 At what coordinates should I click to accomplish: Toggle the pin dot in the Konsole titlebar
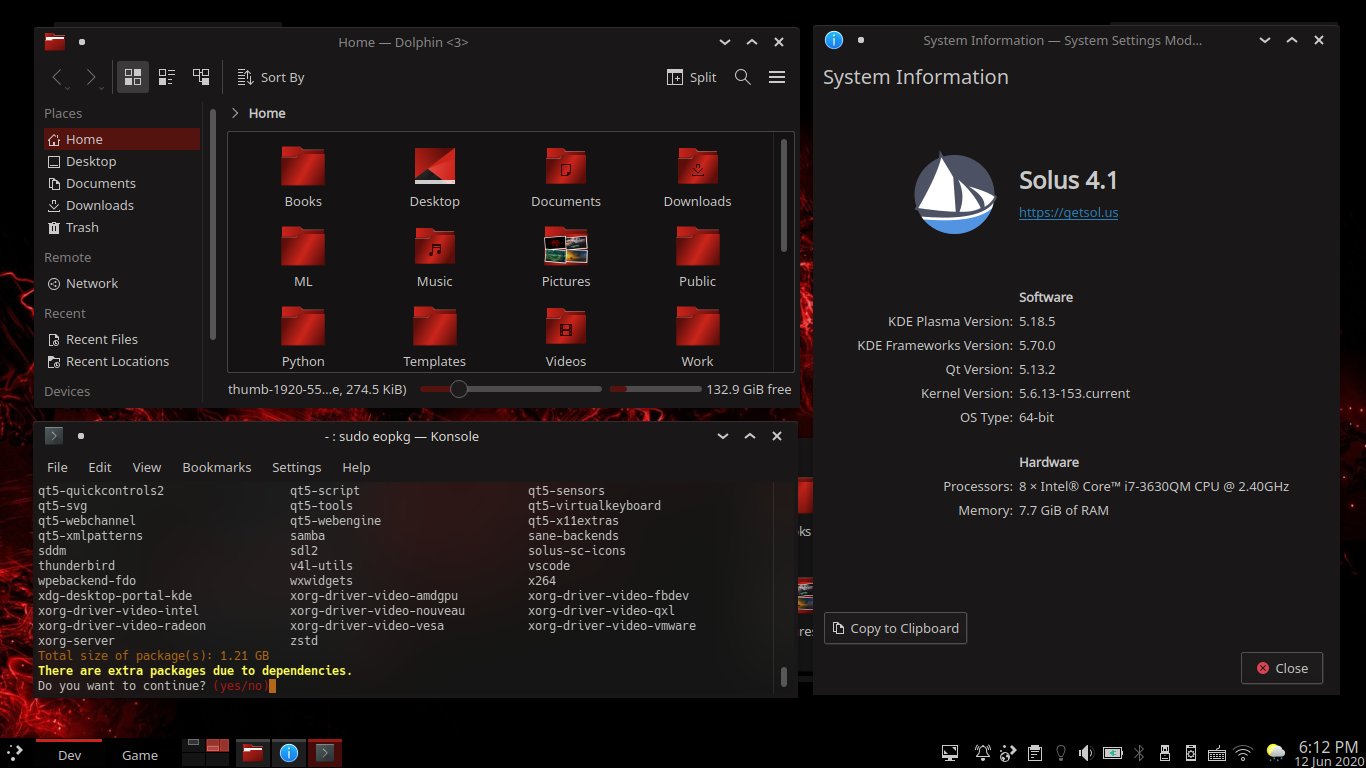pos(81,436)
